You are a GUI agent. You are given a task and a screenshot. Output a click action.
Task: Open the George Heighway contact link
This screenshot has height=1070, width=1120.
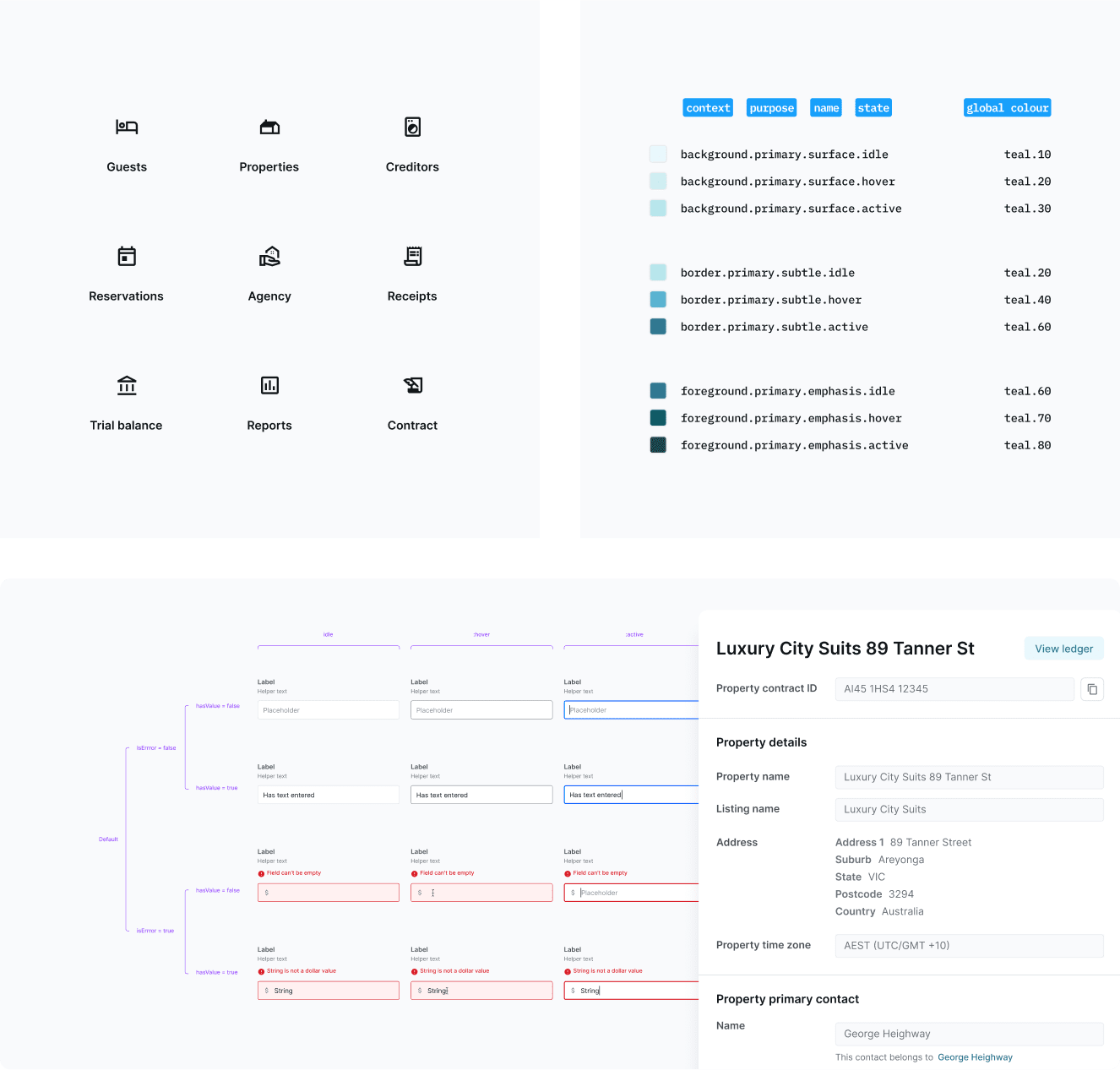point(975,1056)
